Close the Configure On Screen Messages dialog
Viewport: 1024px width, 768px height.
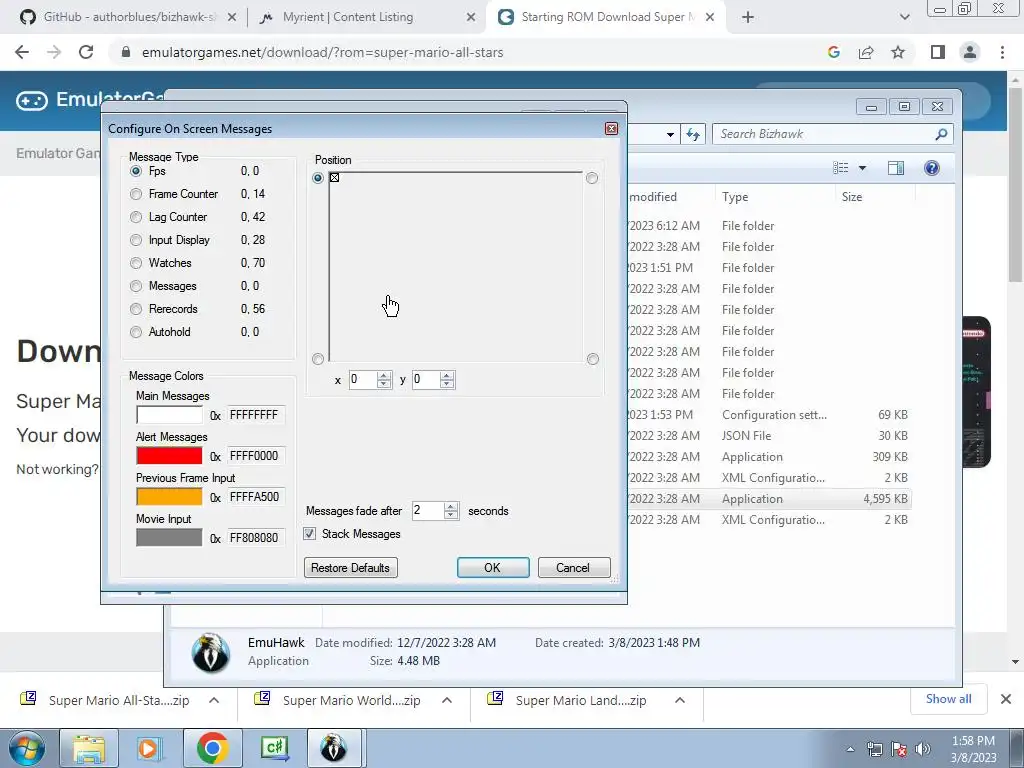point(611,129)
